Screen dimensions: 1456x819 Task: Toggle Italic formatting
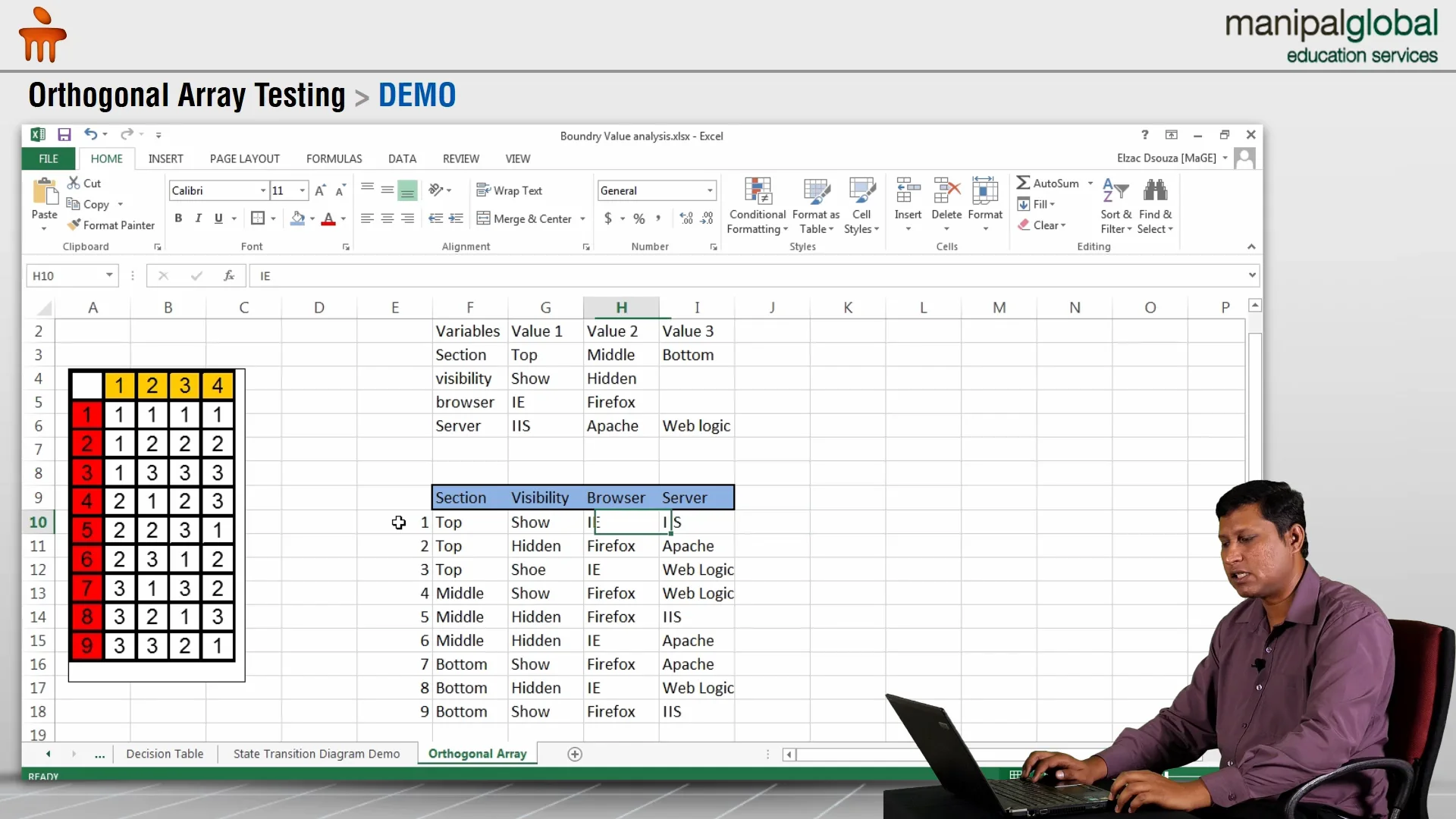(198, 218)
